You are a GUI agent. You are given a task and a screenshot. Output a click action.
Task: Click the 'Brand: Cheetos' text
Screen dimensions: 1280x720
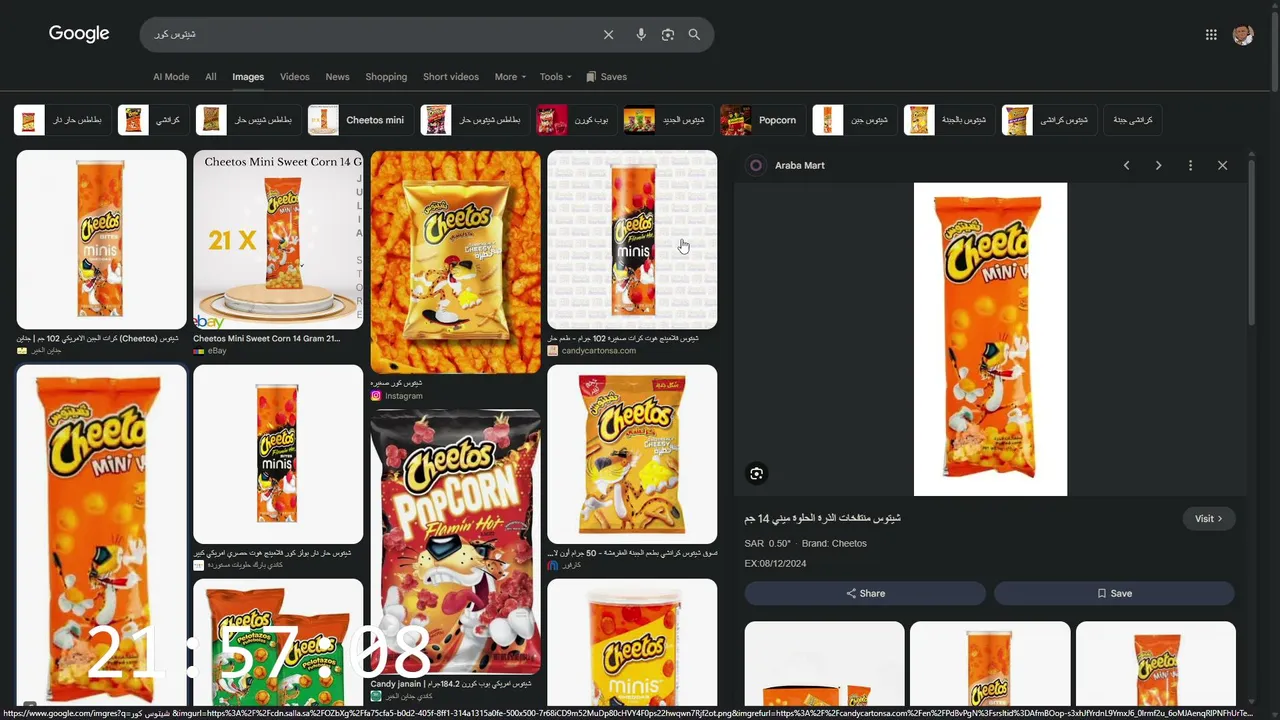tap(834, 544)
